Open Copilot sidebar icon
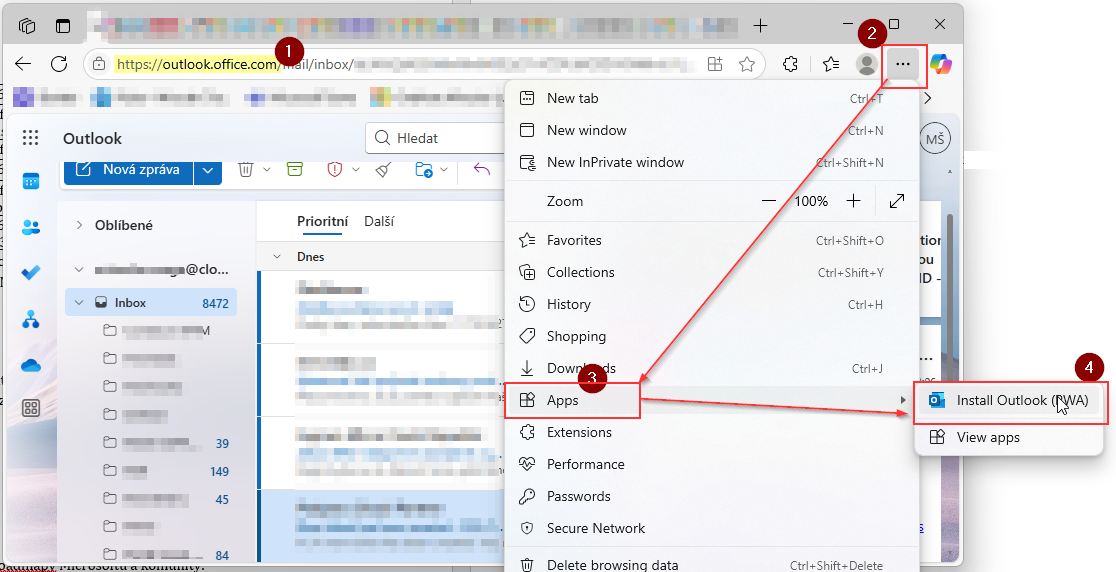The width and height of the screenshot is (1116, 572). pyautogui.click(x=940, y=64)
